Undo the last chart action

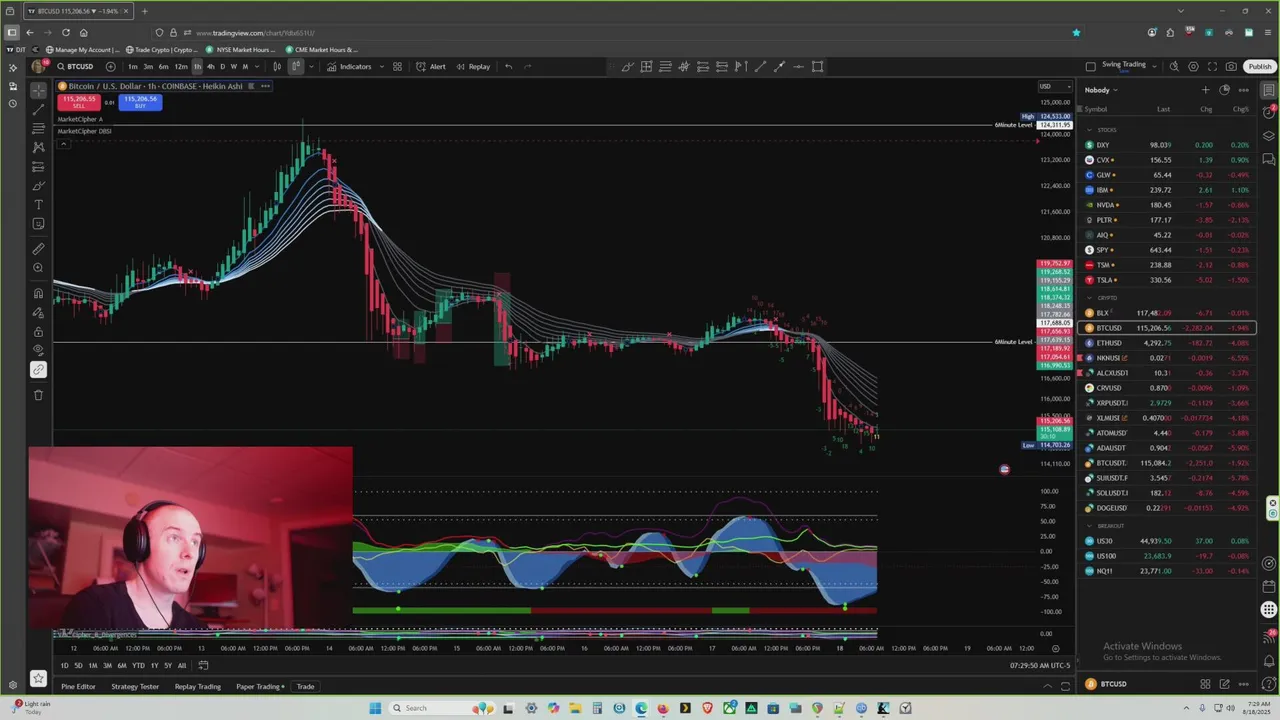(508, 67)
